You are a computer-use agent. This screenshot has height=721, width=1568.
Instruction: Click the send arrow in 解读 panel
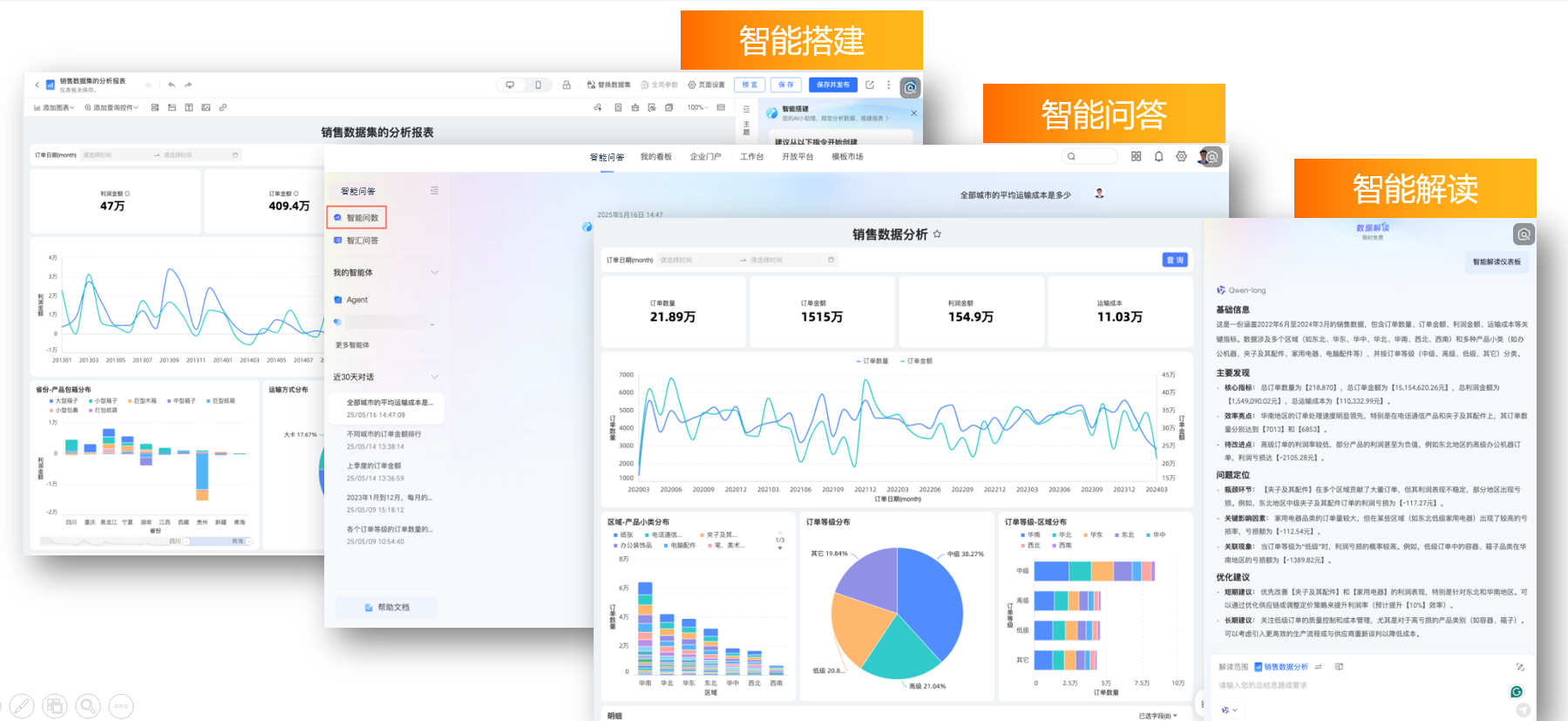coord(1523,711)
